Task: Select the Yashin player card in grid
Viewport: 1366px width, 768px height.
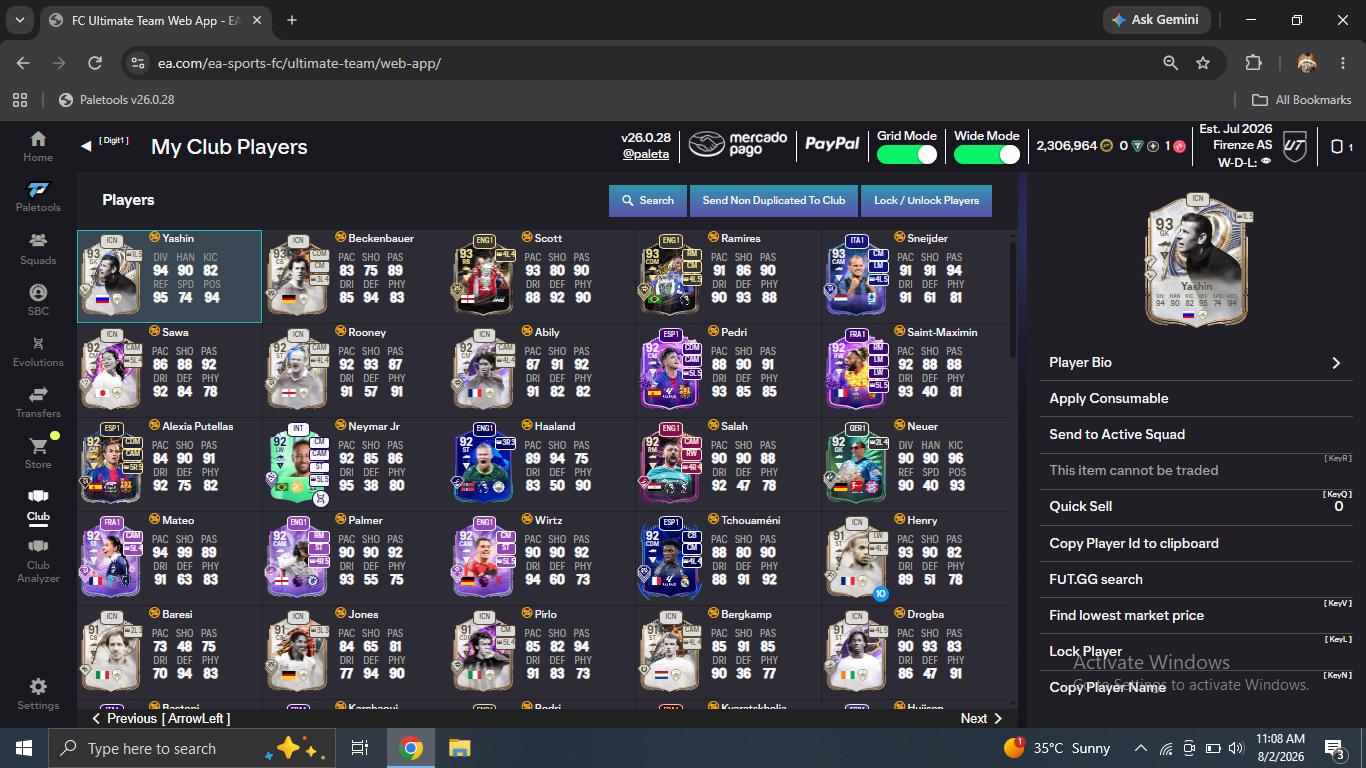Action: pyautogui.click(x=169, y=276)
